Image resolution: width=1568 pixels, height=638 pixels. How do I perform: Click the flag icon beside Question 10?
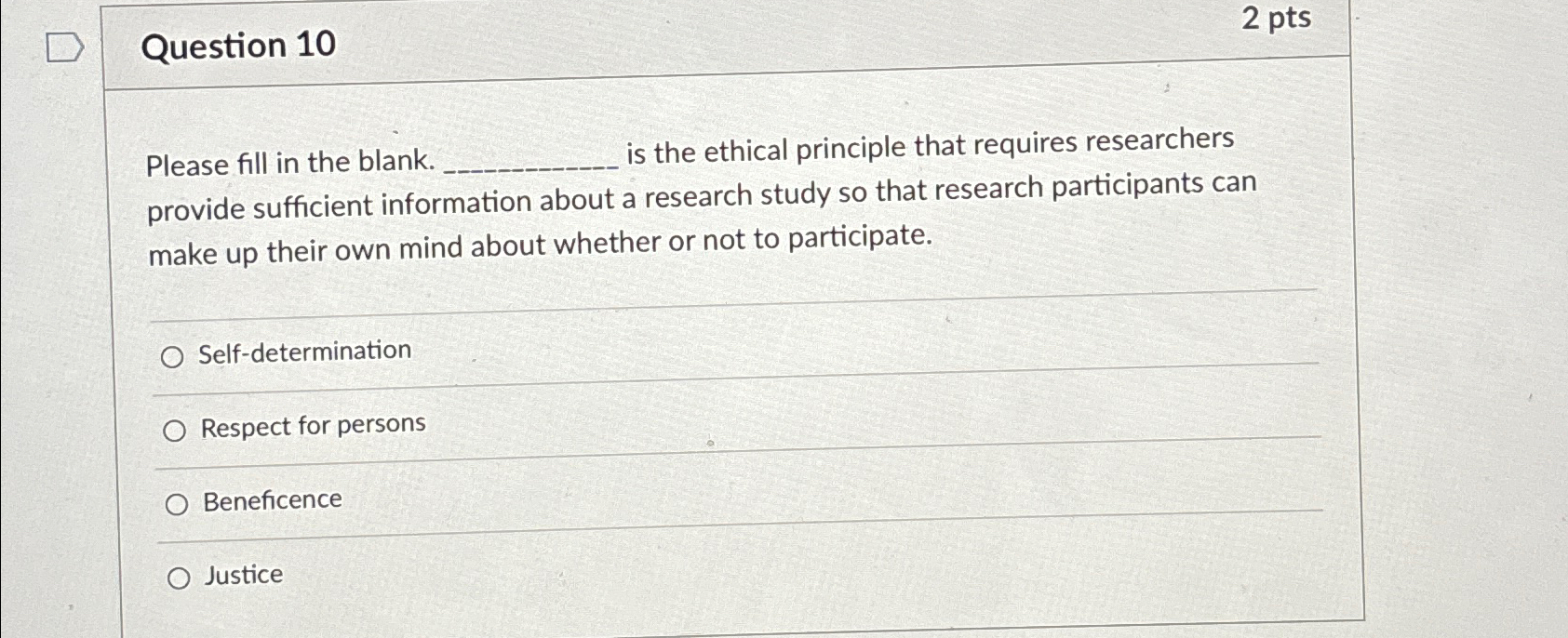tap(65, 47)
